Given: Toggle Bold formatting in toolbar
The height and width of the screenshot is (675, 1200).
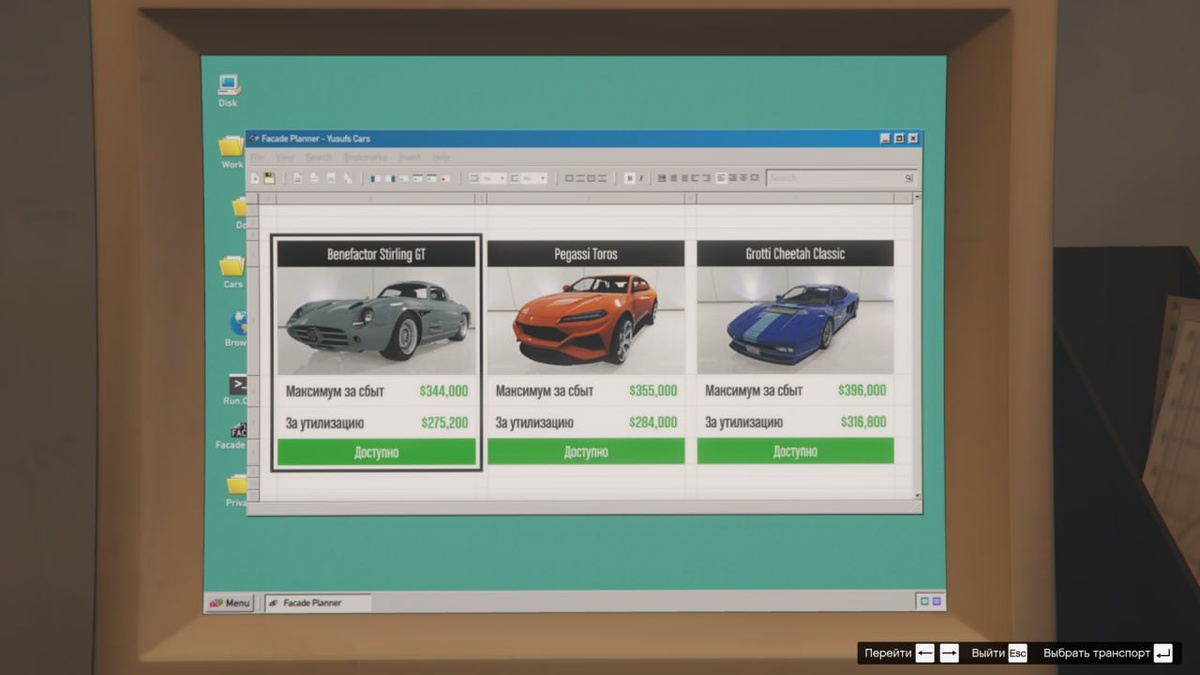Looking at the screenshot, I should click(x=630, y=178).
